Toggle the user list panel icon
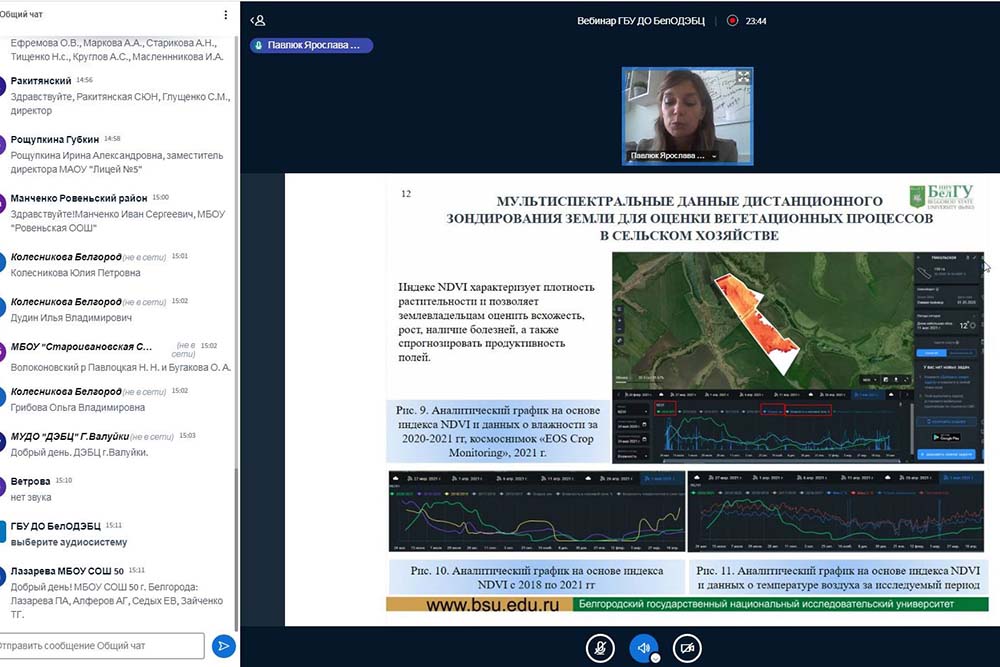The height and width of the screenshot is (667, 1000). point(258,20)
